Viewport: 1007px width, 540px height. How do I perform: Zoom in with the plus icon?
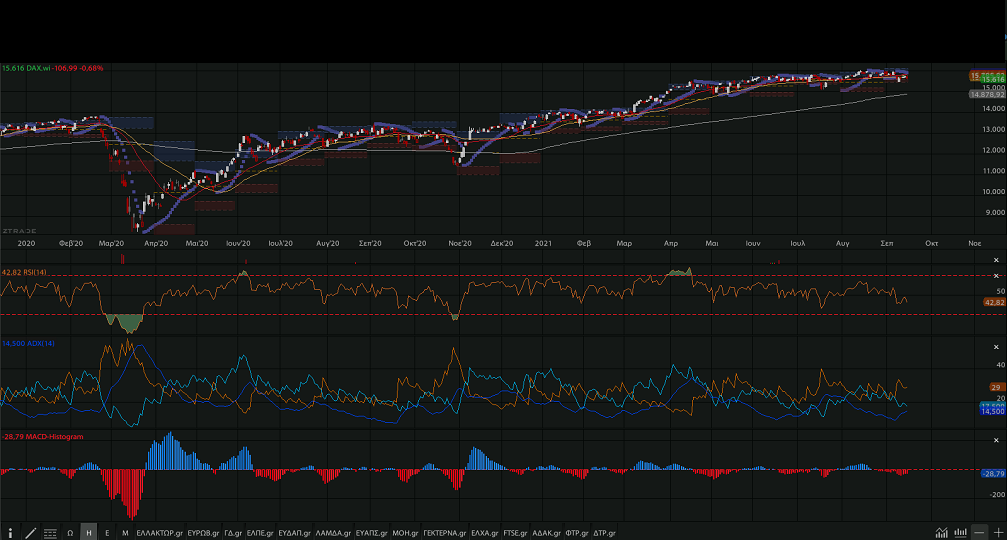coord(997,533)
